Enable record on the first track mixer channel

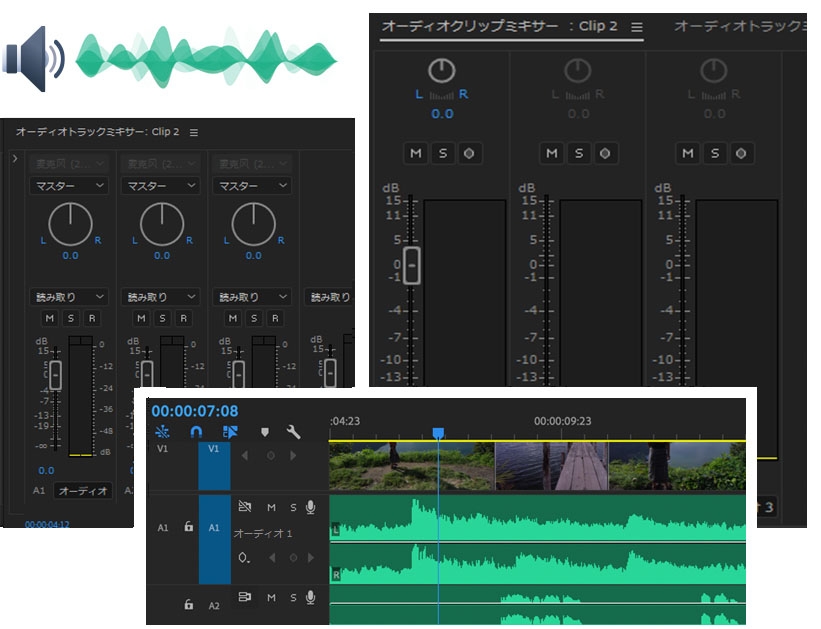[x=92, y=318]
